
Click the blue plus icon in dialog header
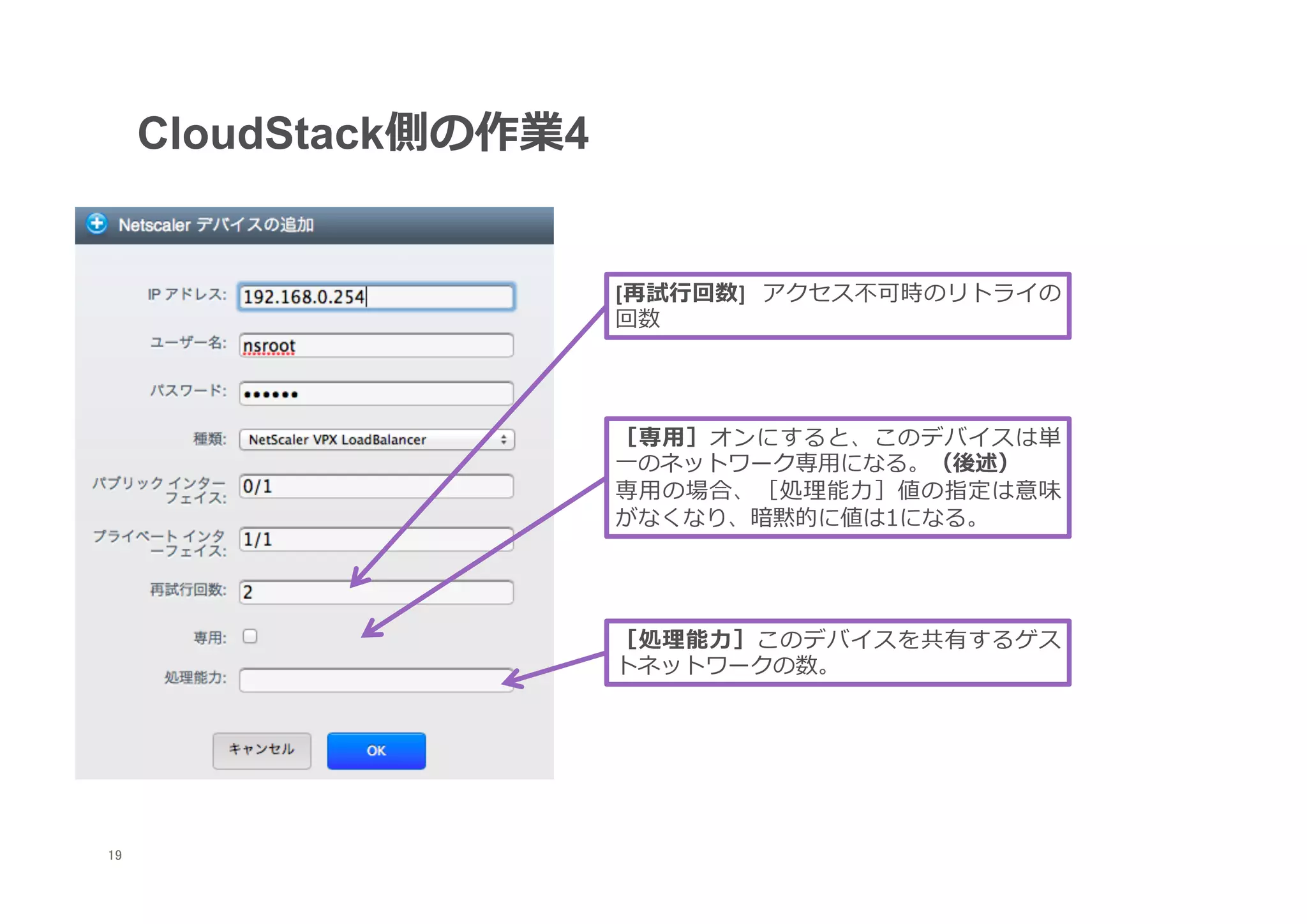pos(97,224)
